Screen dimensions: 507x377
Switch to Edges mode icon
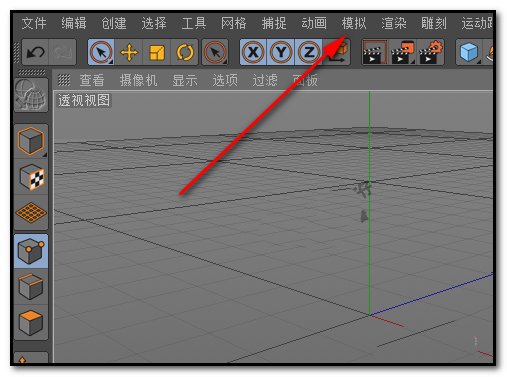click(x=31, y=287)
